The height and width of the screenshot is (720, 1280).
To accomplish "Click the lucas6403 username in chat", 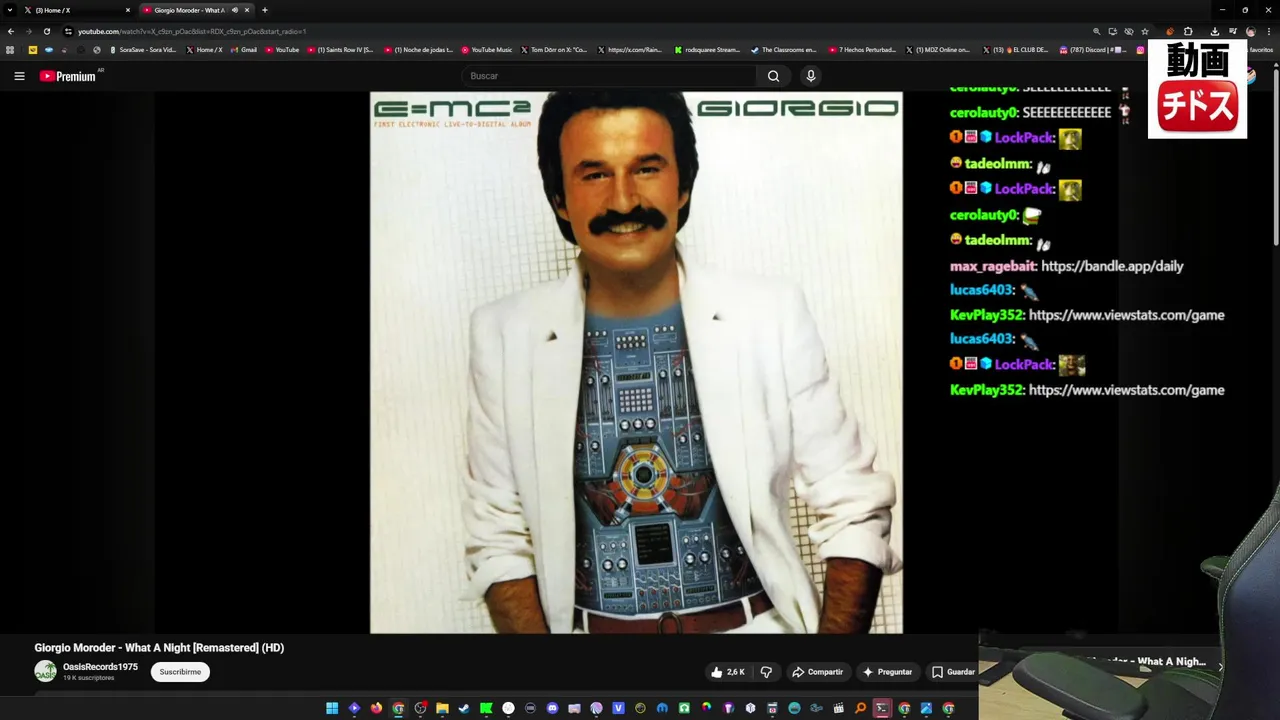I will point(981,290).
